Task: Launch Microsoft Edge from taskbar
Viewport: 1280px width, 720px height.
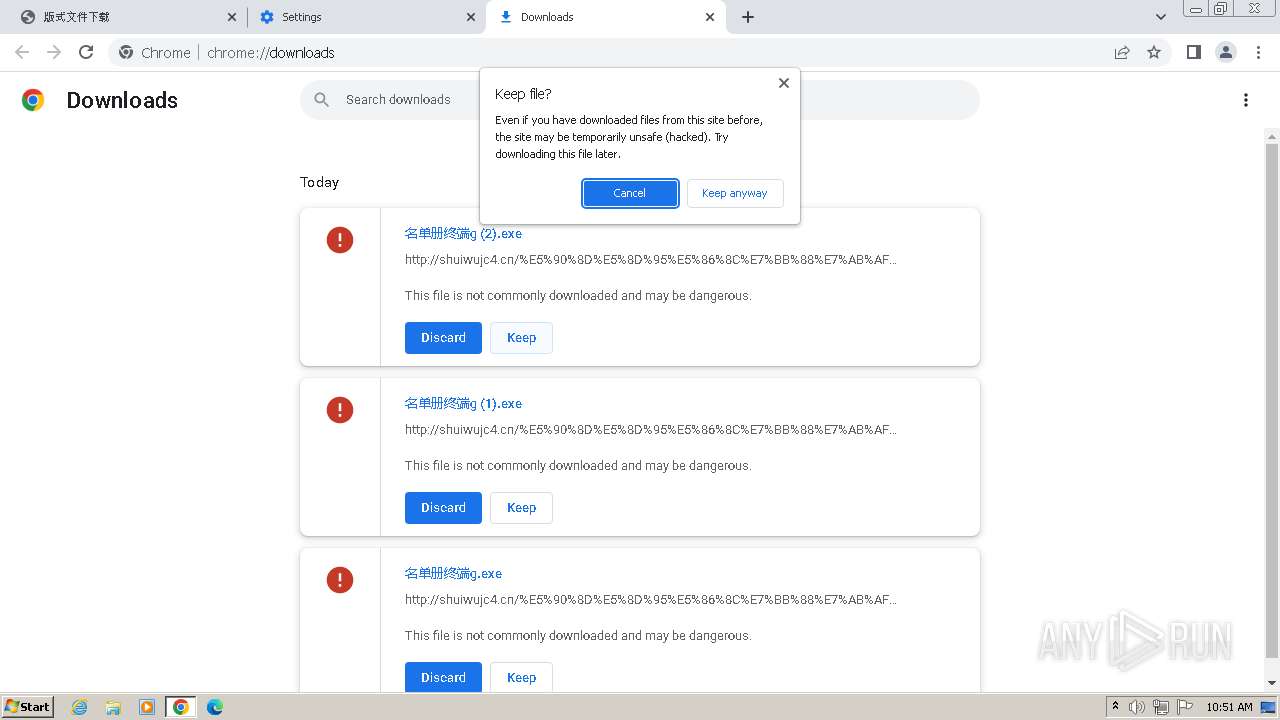Action: coord(215,707)
